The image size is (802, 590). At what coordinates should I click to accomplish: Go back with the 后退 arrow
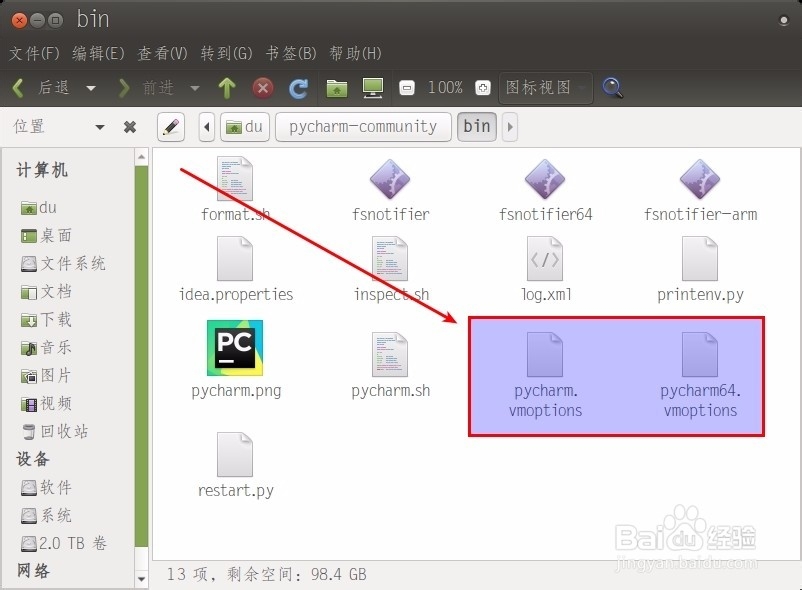point(41,88)
